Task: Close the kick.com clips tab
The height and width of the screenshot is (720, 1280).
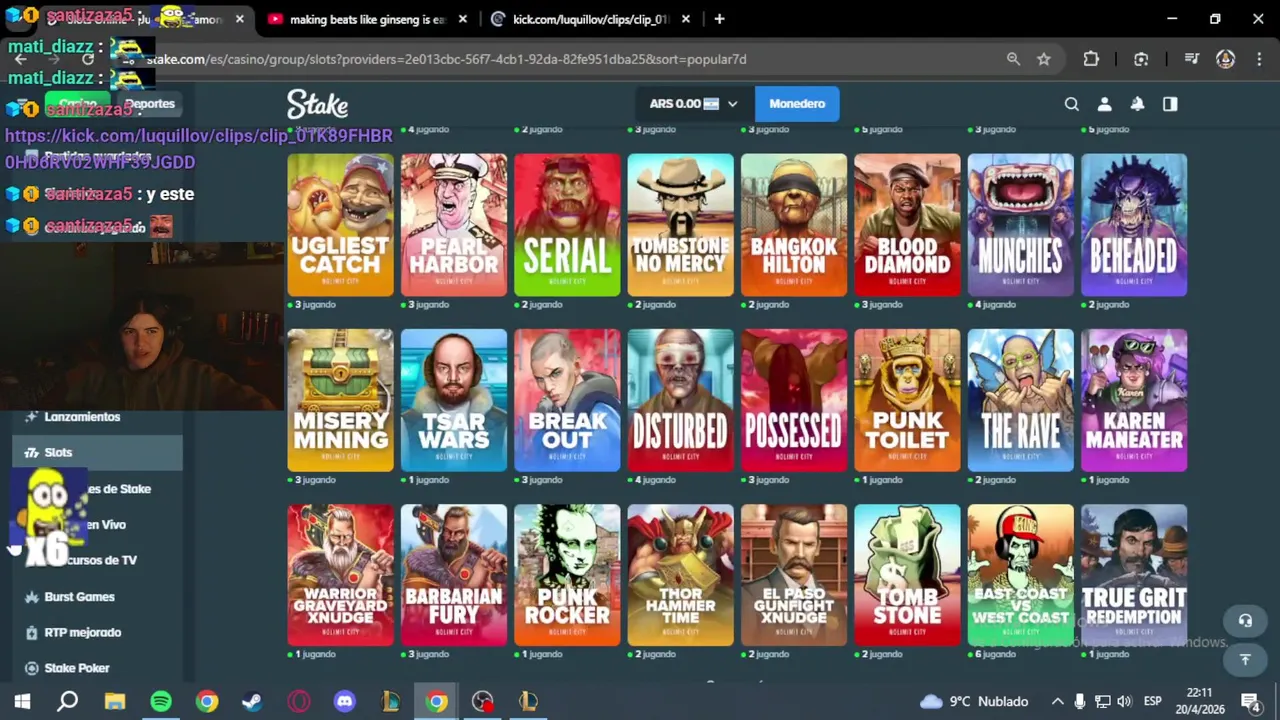Action: [686, 19]
